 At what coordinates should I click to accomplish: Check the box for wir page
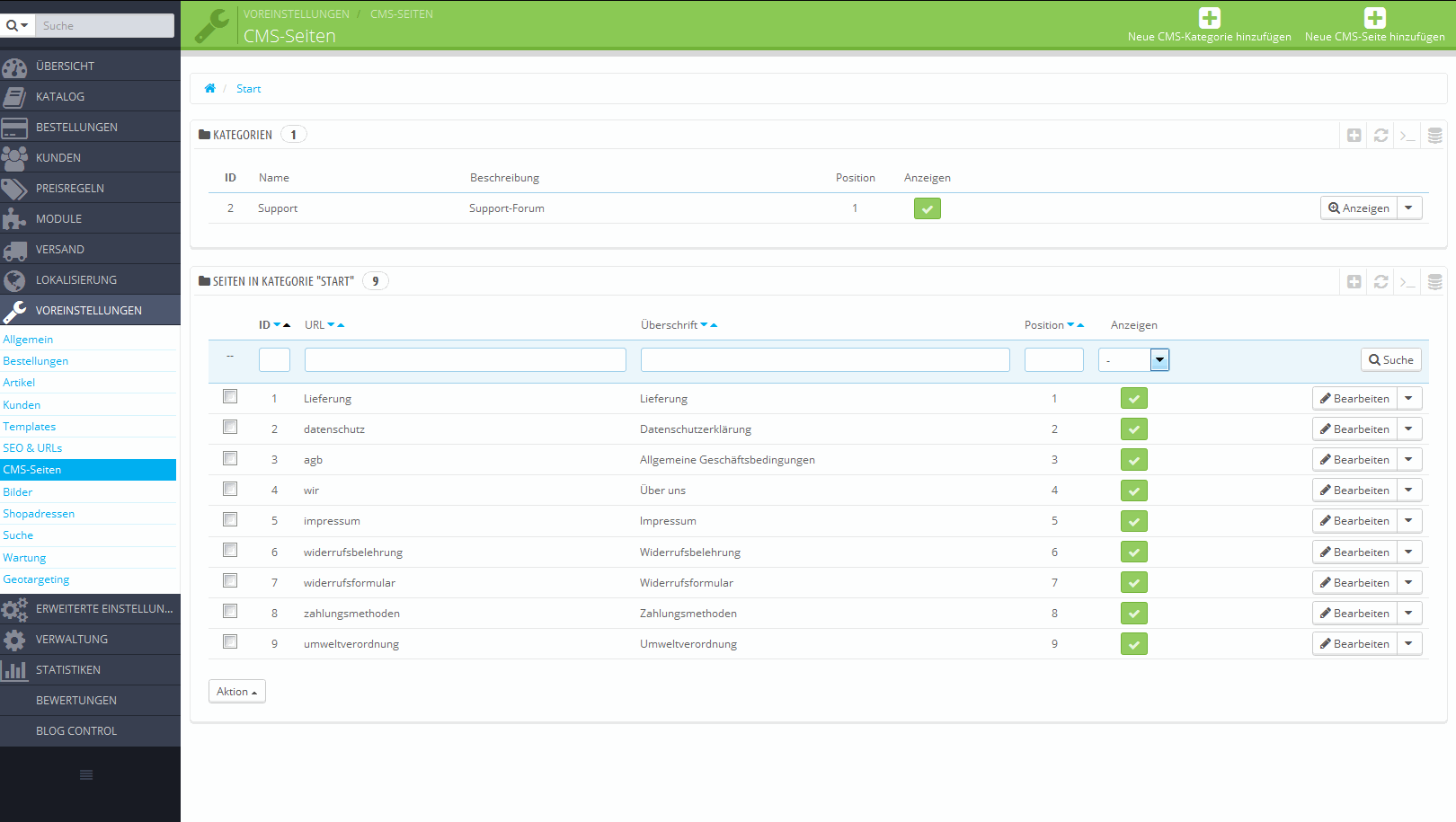point(230,489)
